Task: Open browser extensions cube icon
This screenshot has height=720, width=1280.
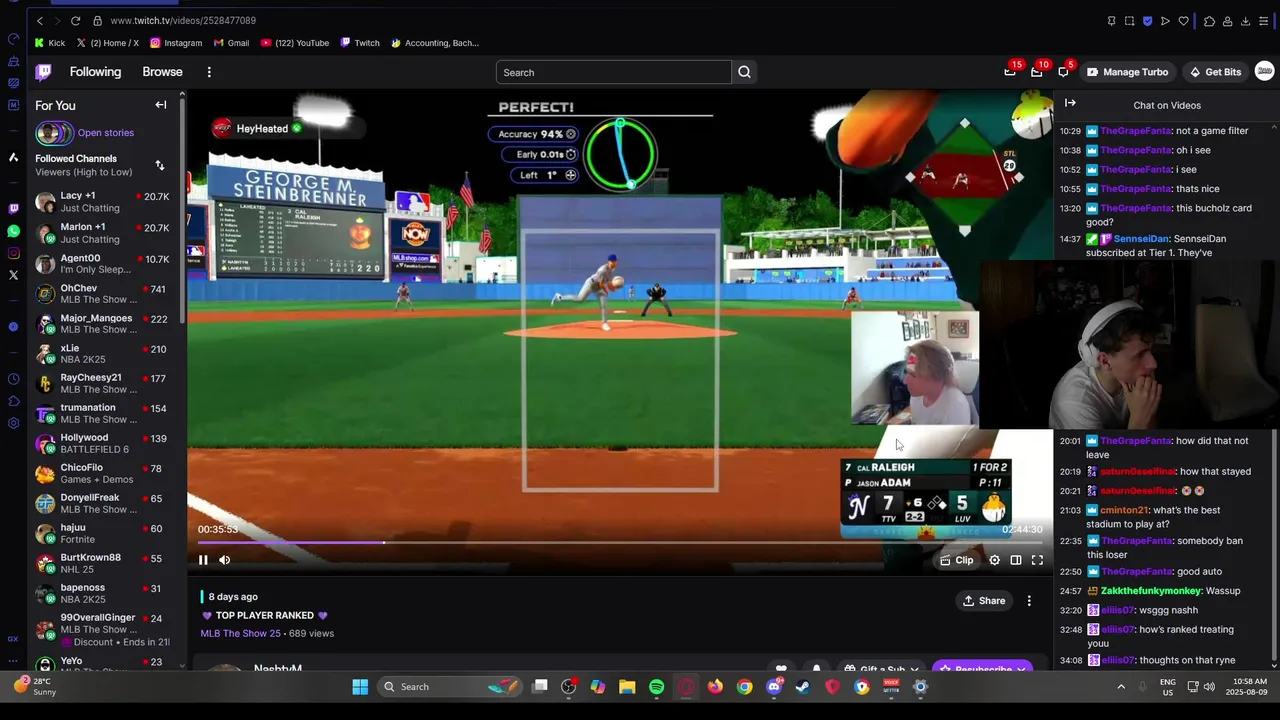Action: coord(1209,21)
